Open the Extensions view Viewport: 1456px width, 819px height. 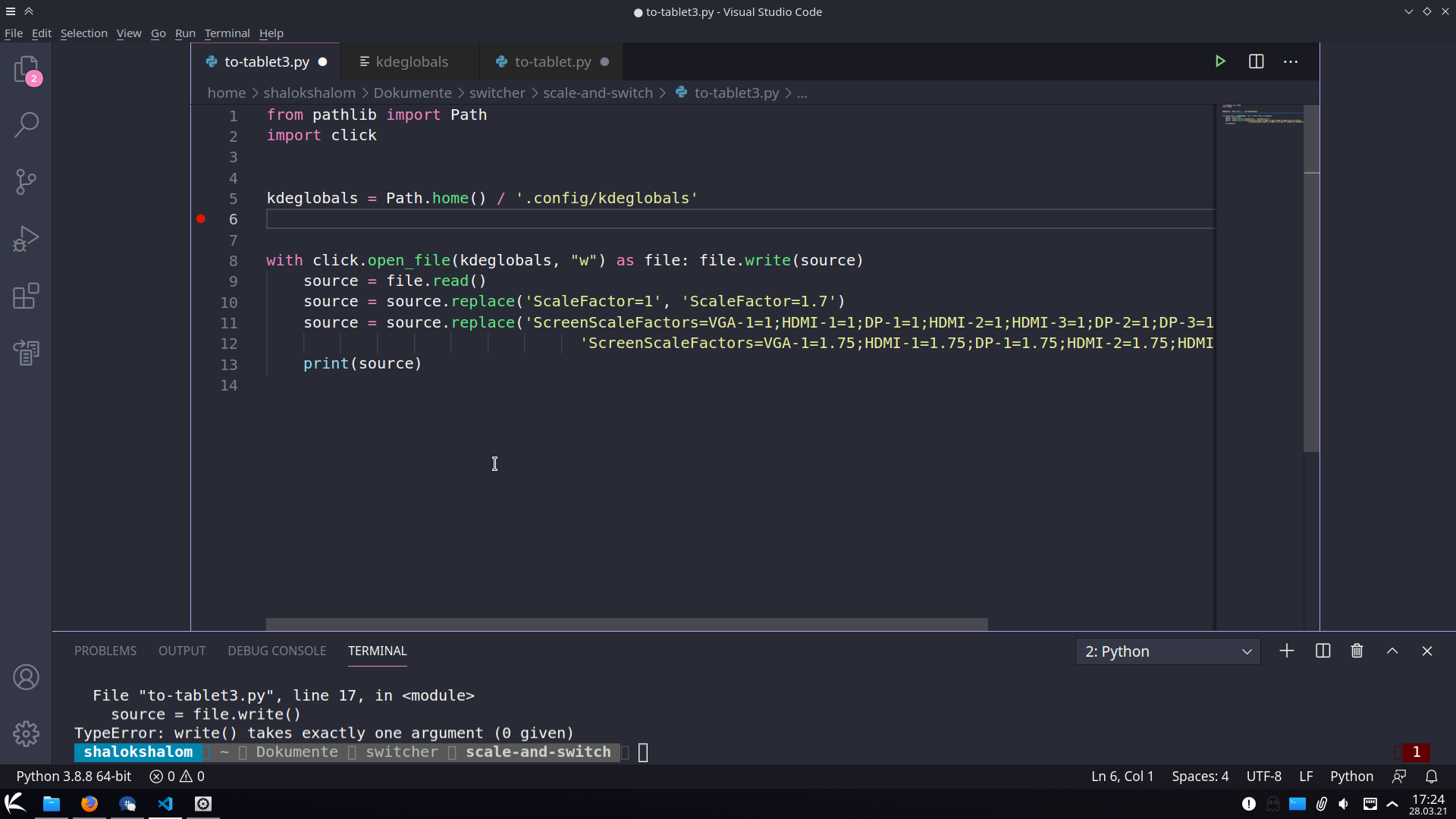27,296
